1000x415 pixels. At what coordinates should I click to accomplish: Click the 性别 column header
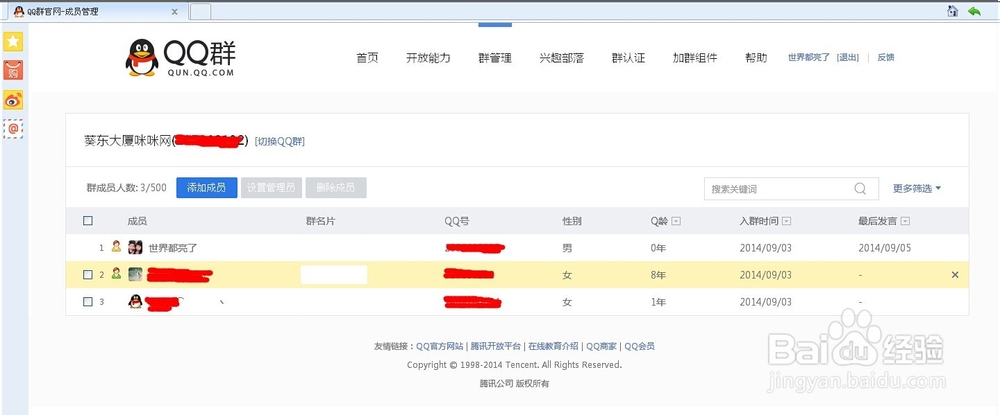tap(571, 221)
